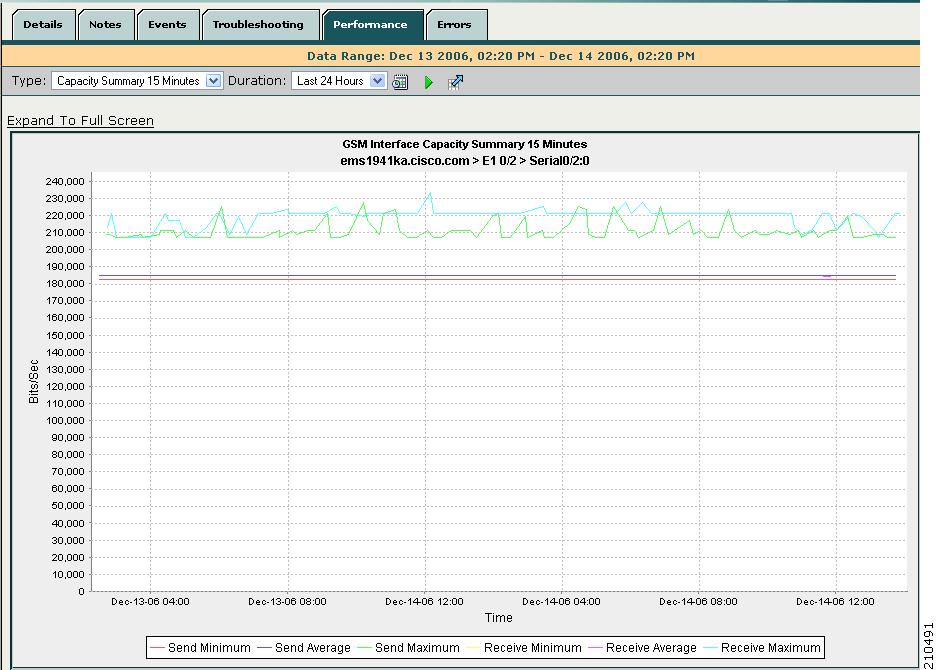Open the custom date range calendar icon
Image resolution: width=936 pixels, height=670 pixels.
pyautogui.click(x=400, y=82)
